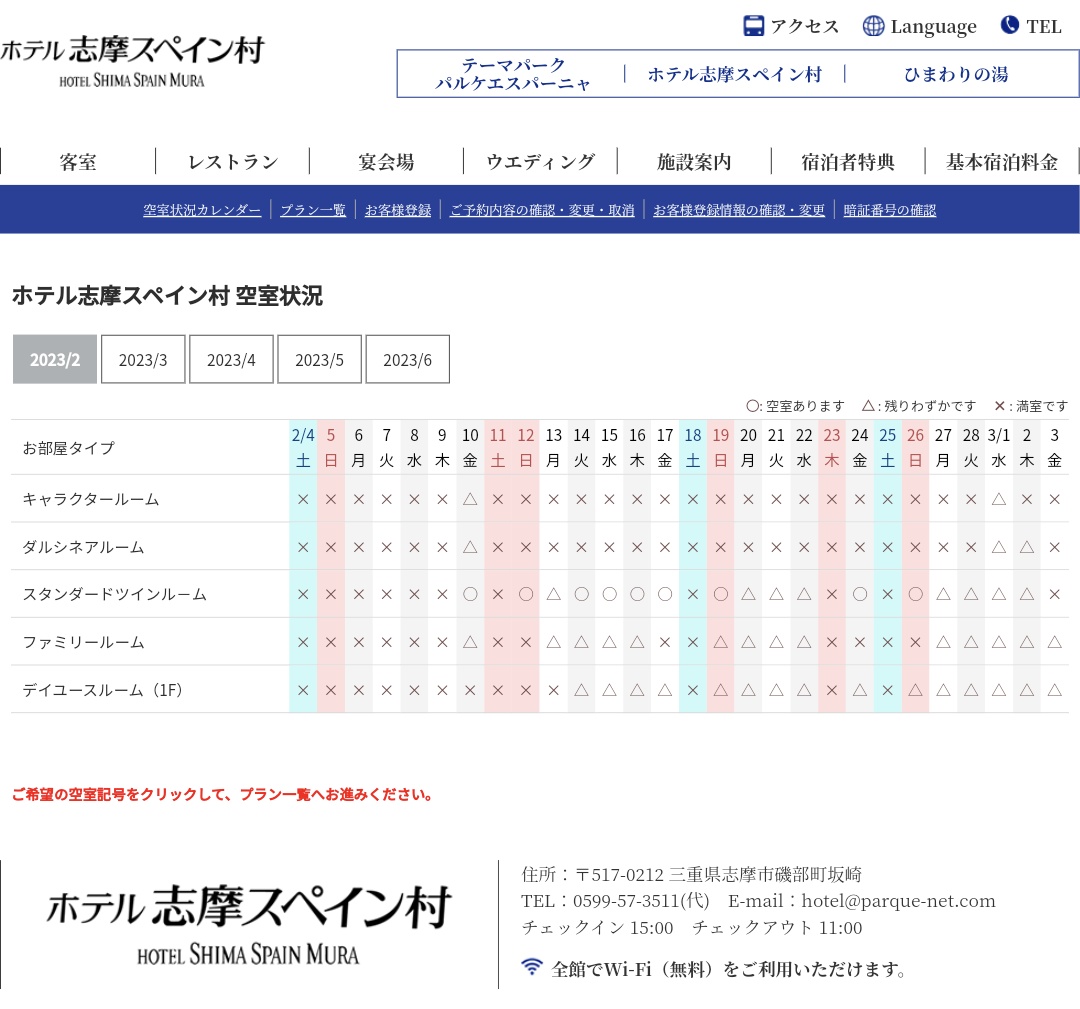1080x1009 pixels.
Task: Click キャラクタールーム triangle on Feb 10
Action: pyautogui.click(x=470, y=499)
